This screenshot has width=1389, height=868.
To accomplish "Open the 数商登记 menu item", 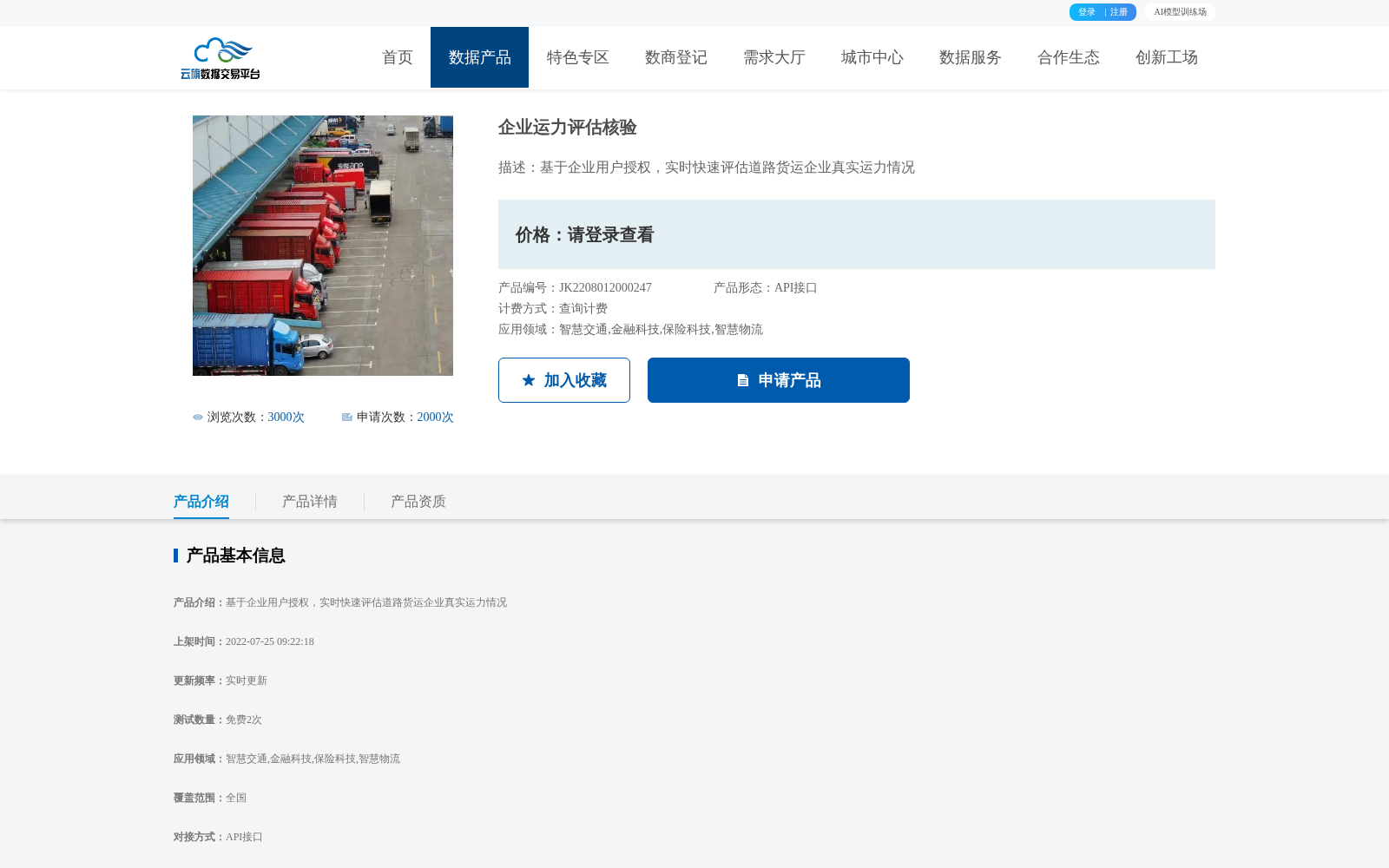I will [x=675, y=57].
